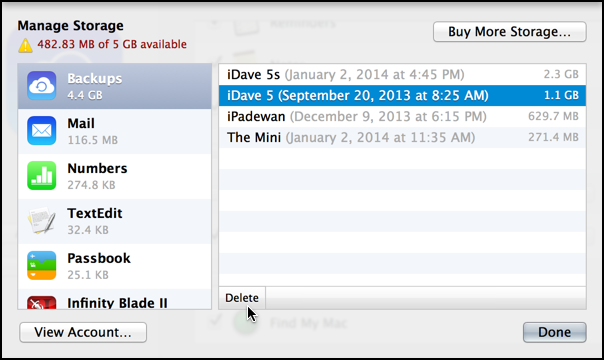Select the iPadewan backup entry
The width and height of the screenshot is (604, 360).
coord(403,116)
